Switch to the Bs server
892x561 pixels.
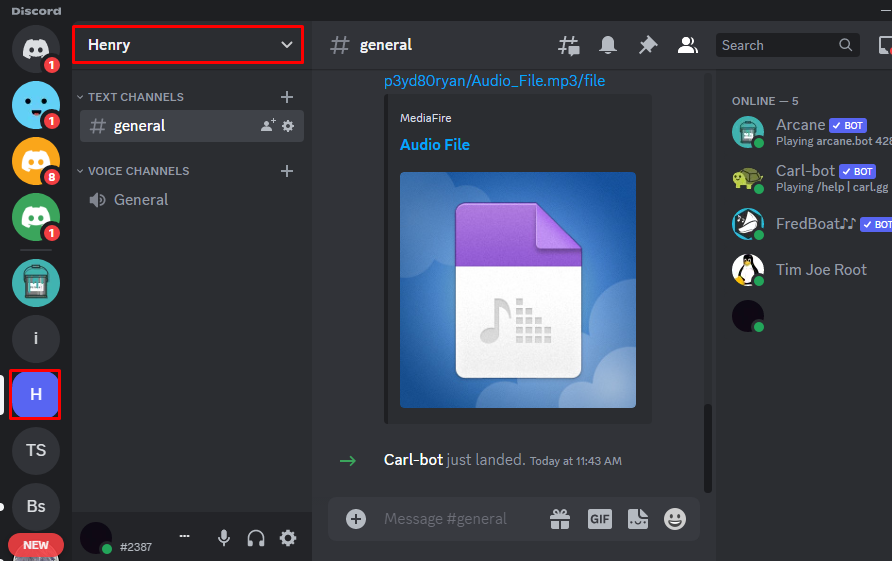pyautogui.click(x=36, y=506)
